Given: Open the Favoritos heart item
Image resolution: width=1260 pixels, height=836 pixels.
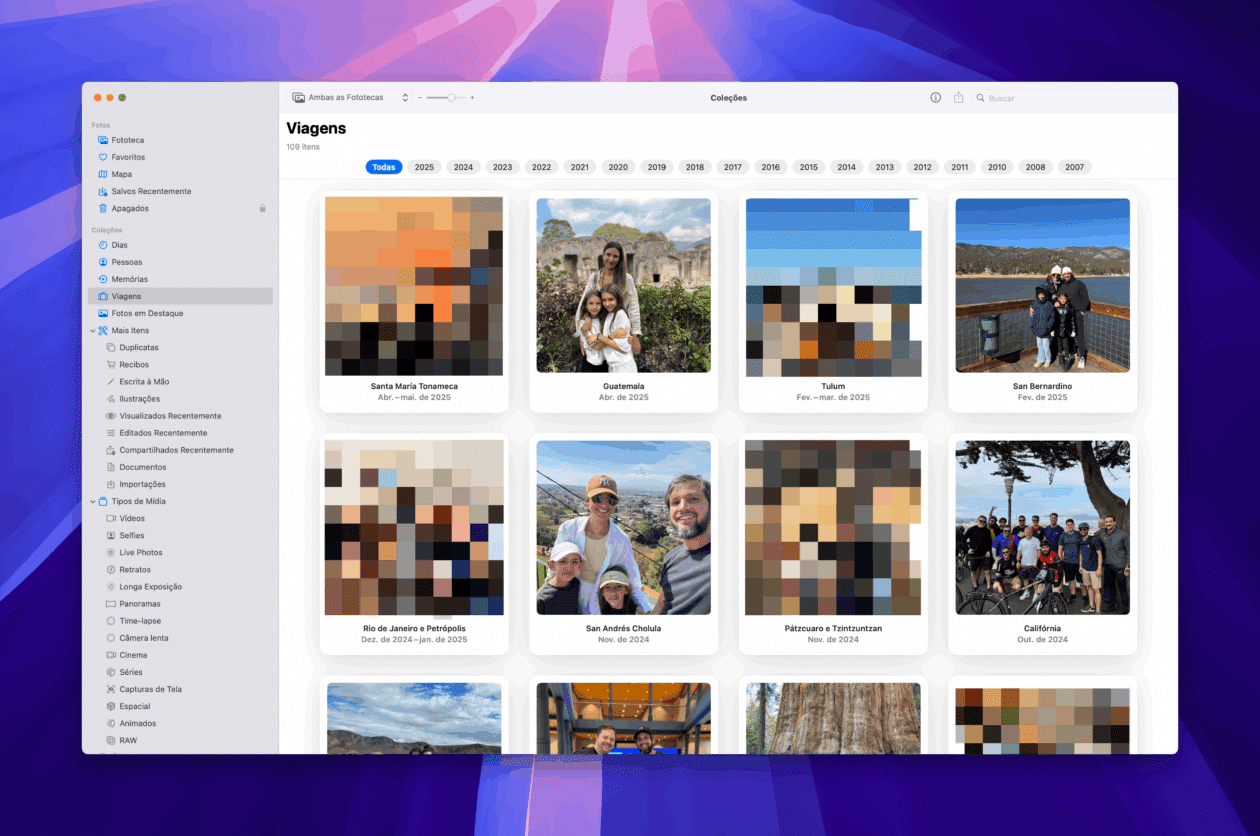Looking at the screenshot, I should 180,157.
